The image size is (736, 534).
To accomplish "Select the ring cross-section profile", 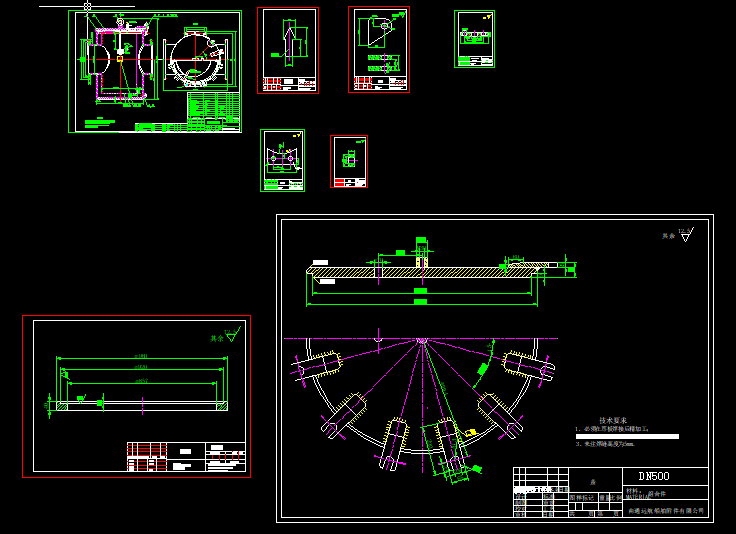I will (142, 406).
